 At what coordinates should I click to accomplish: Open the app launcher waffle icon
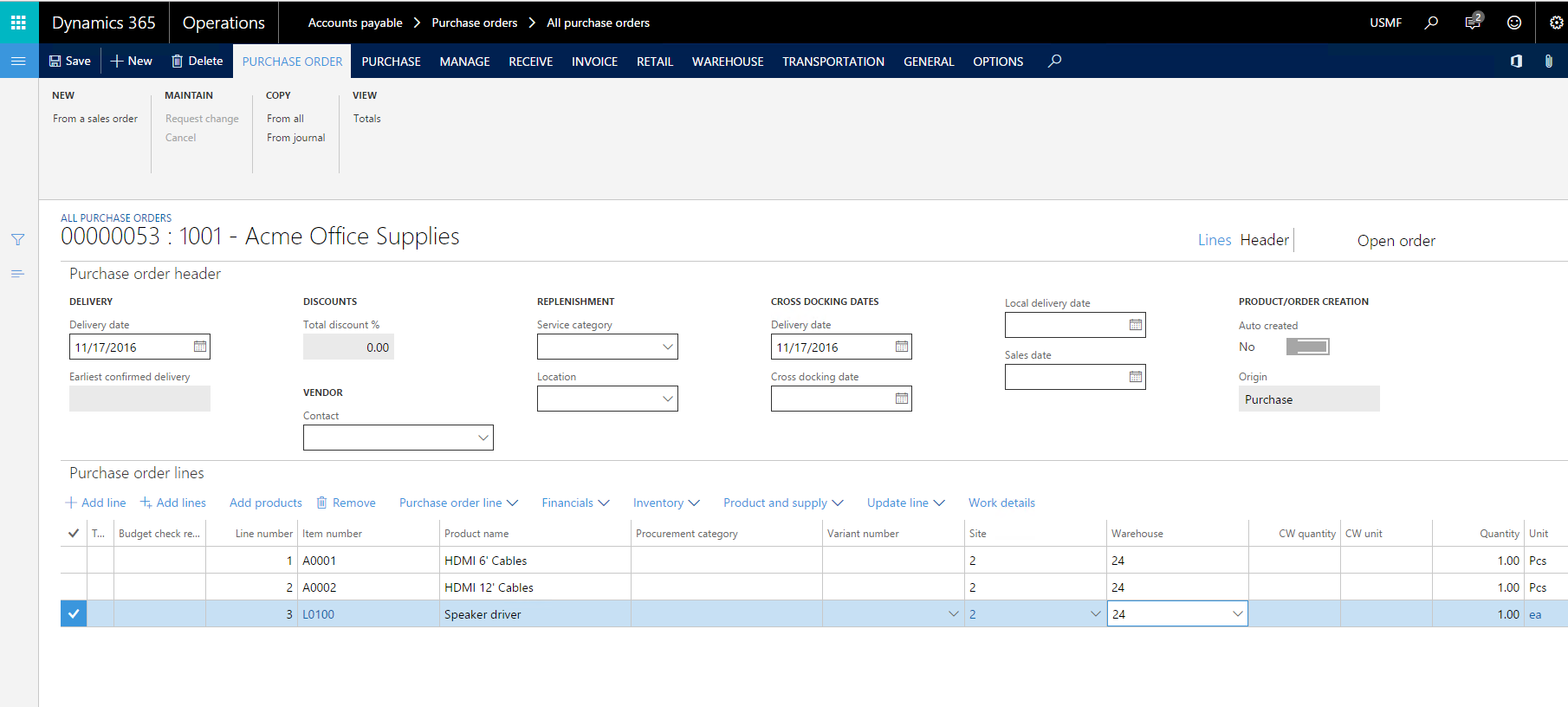[x=18, y=23]
